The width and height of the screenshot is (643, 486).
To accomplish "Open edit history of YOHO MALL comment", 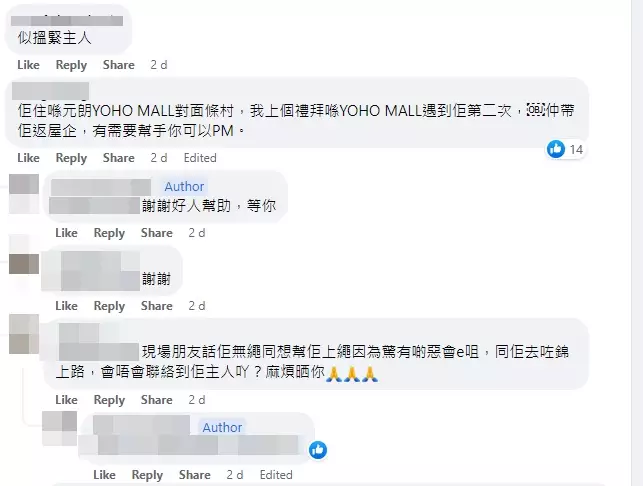I will (x=200, y=158).
